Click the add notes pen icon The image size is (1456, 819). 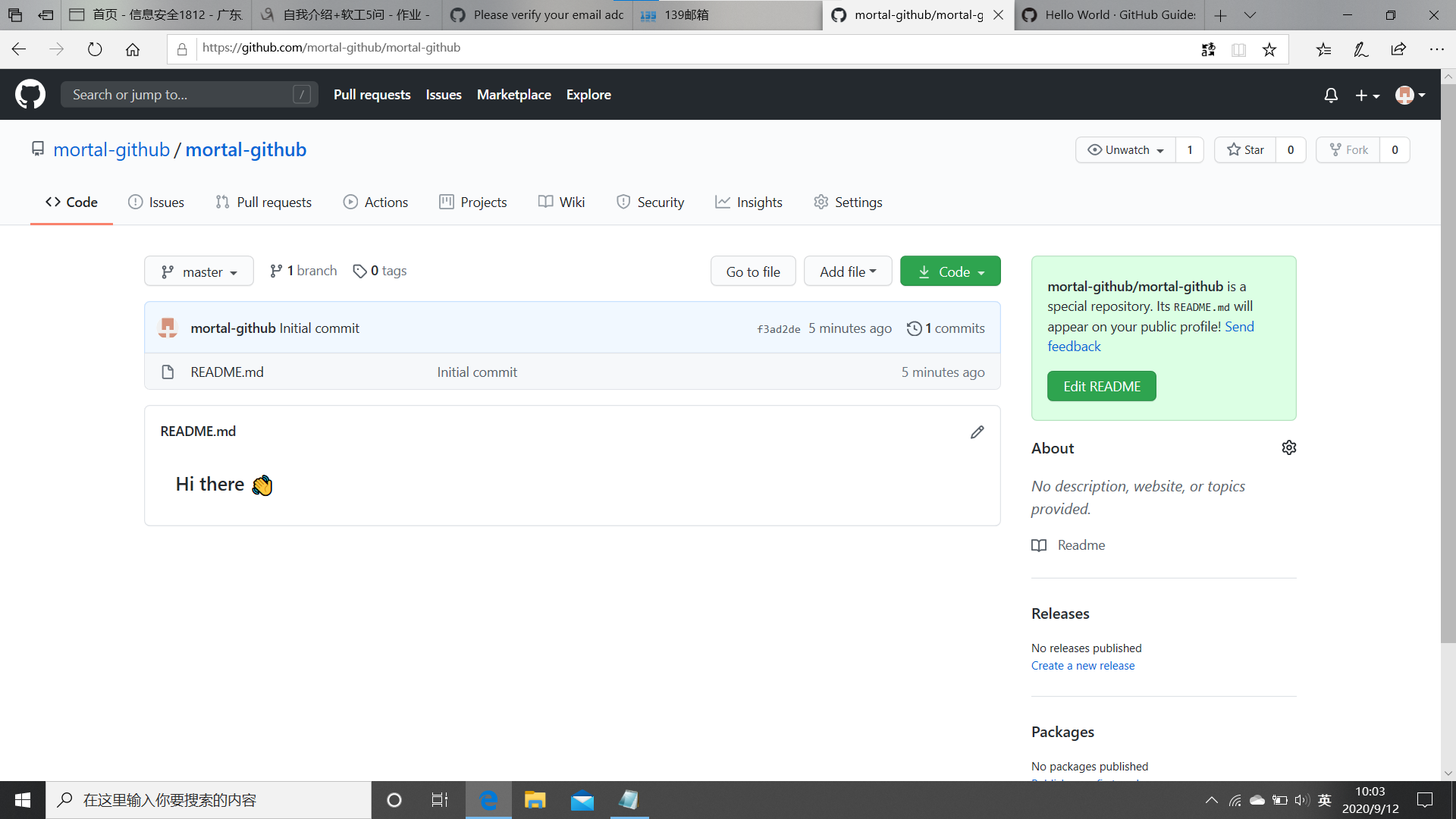1361,49
